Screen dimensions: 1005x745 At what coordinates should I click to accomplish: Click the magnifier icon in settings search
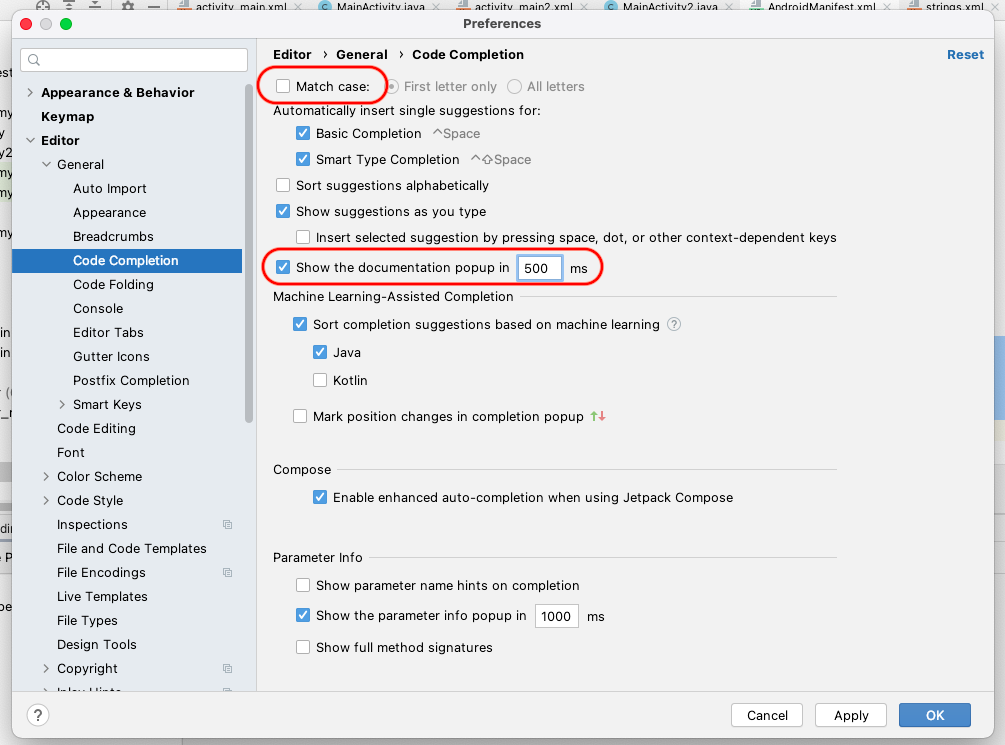35,60
